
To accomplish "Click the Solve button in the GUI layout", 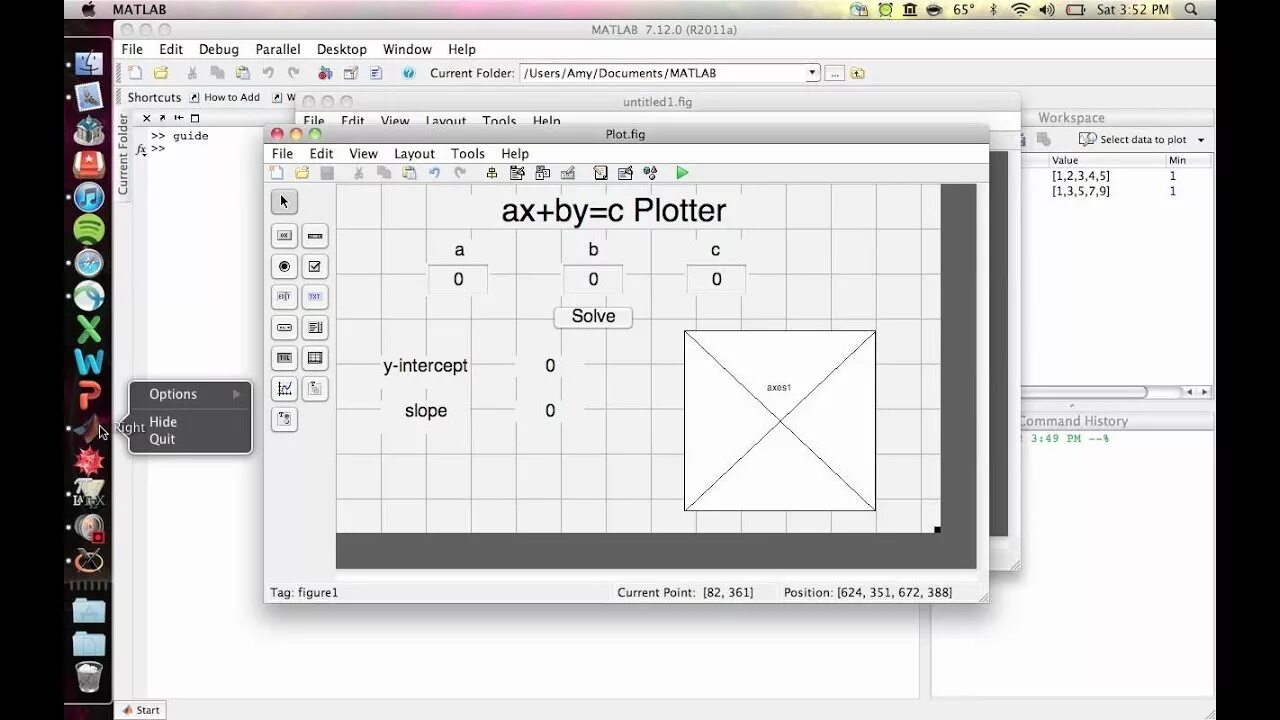I will pos(592,316).
